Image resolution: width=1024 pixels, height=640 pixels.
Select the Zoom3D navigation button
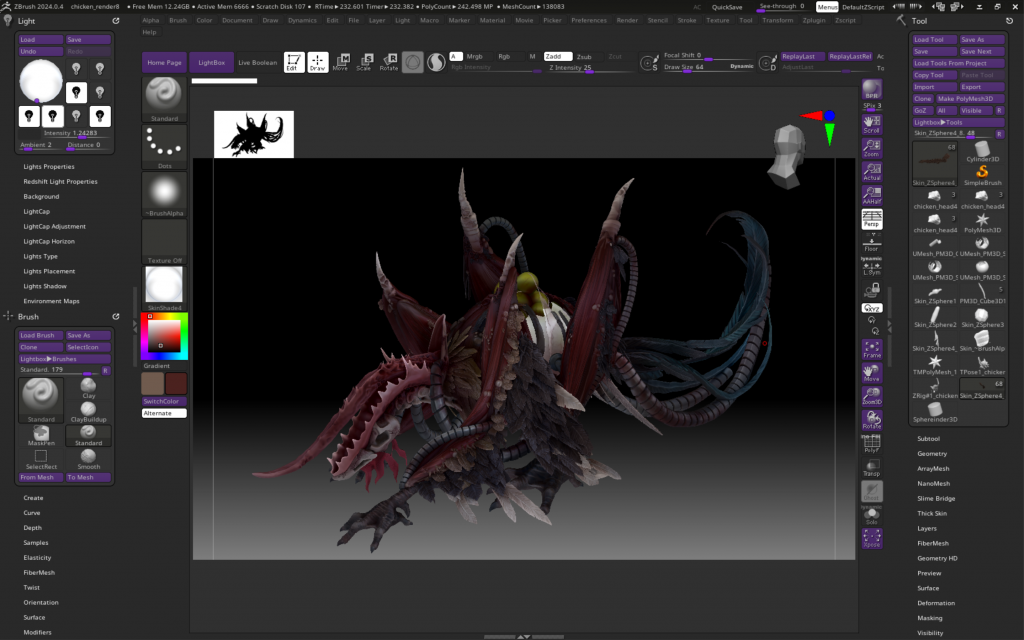(872, 396)
